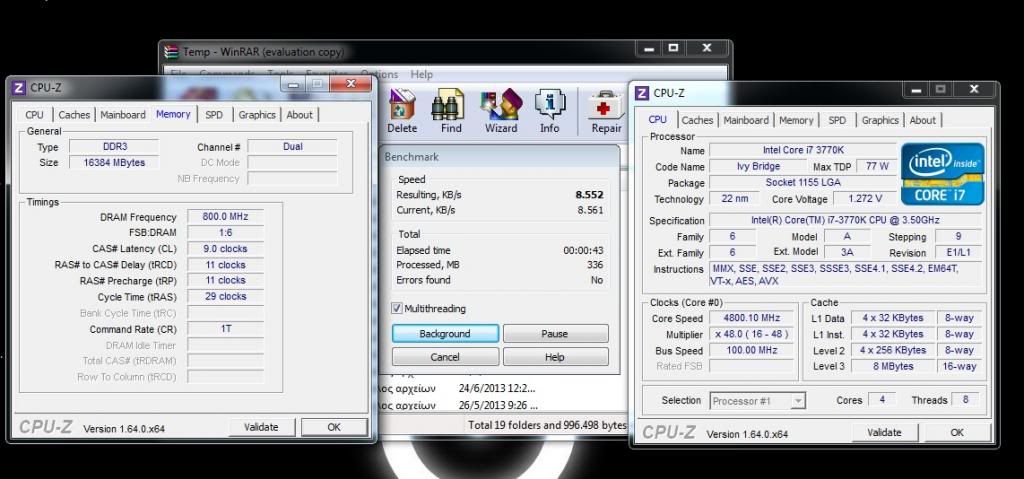
Task: Click WinRAR status text Total 19 folders
Action: point(547,425)
